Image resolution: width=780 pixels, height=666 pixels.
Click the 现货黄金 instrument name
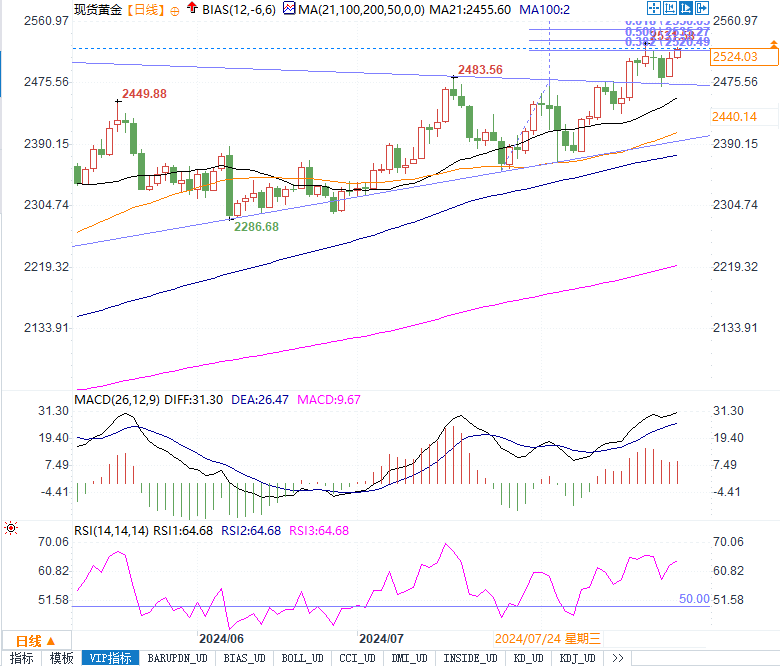pyautogui.click(x=98, y=10)
